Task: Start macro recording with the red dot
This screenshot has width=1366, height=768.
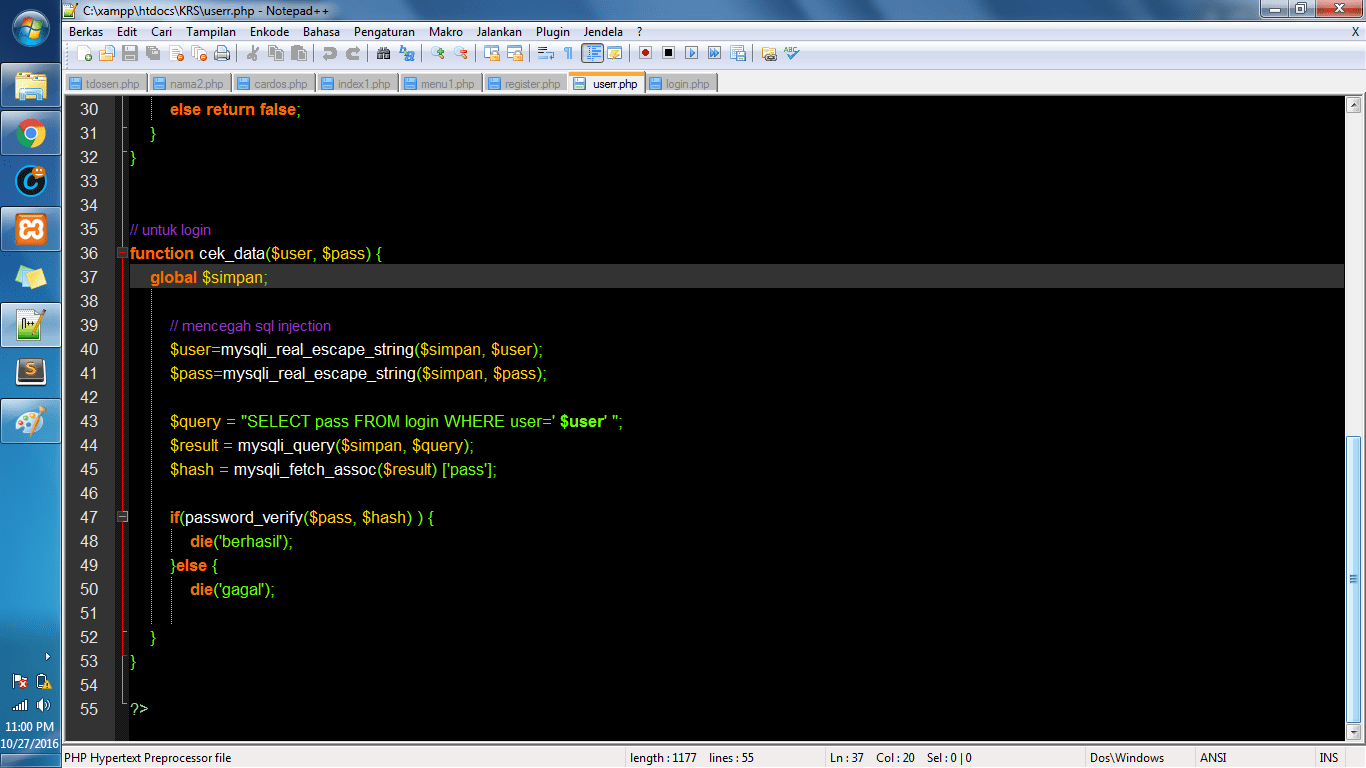Action: coord(645,53)
